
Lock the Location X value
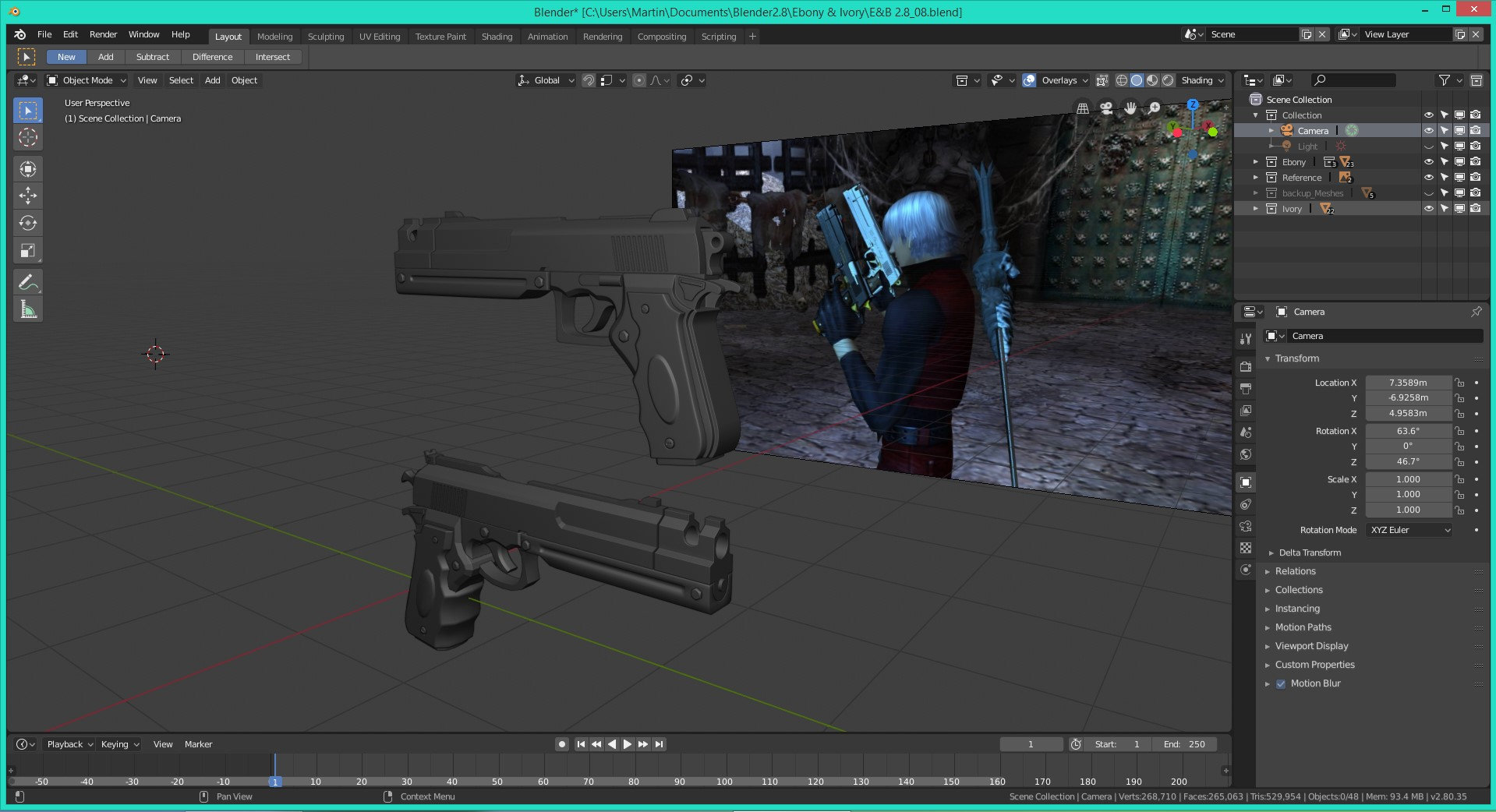[x=1459, y=383]
